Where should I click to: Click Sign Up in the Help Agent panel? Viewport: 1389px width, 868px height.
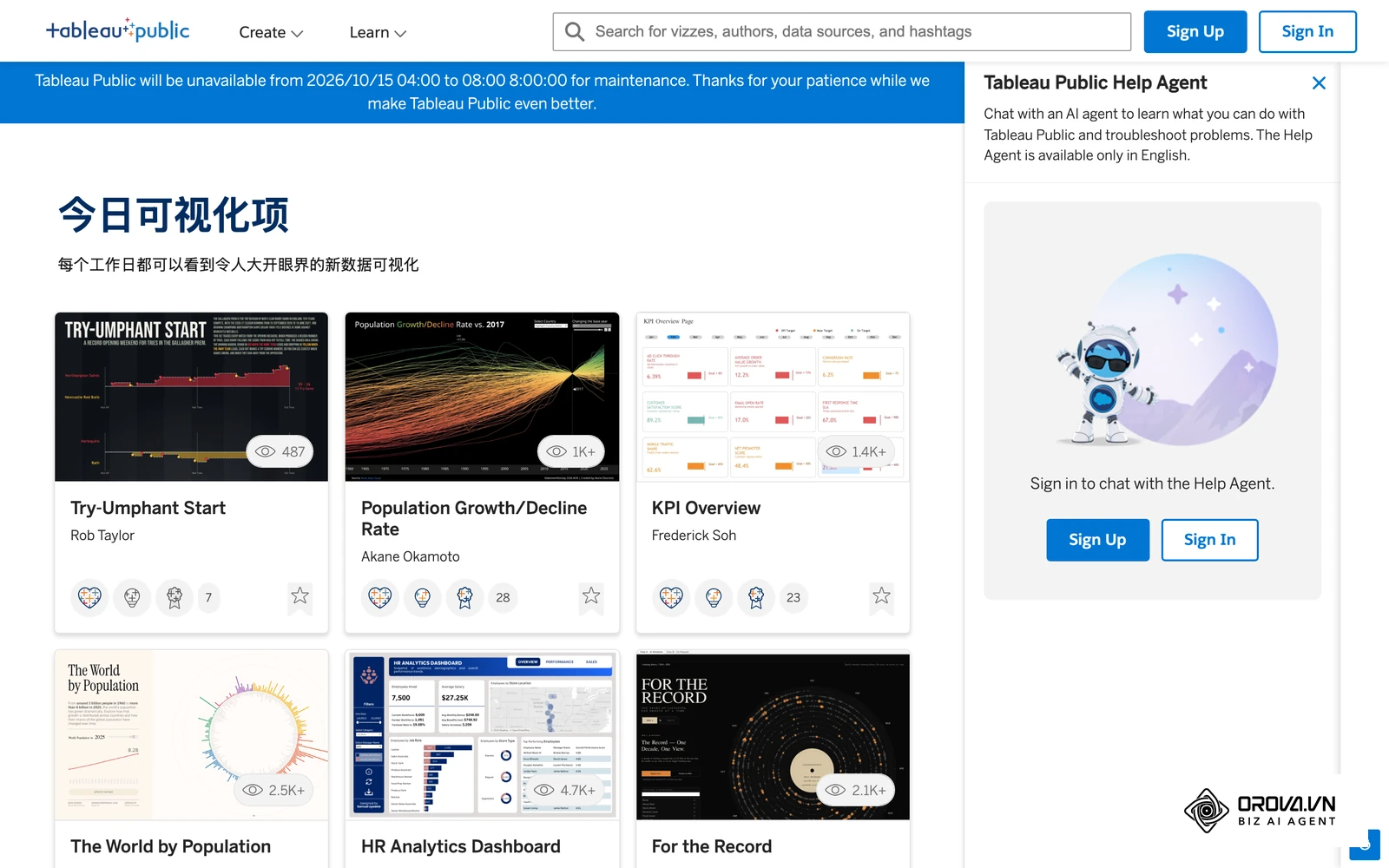coord(1097,540)
